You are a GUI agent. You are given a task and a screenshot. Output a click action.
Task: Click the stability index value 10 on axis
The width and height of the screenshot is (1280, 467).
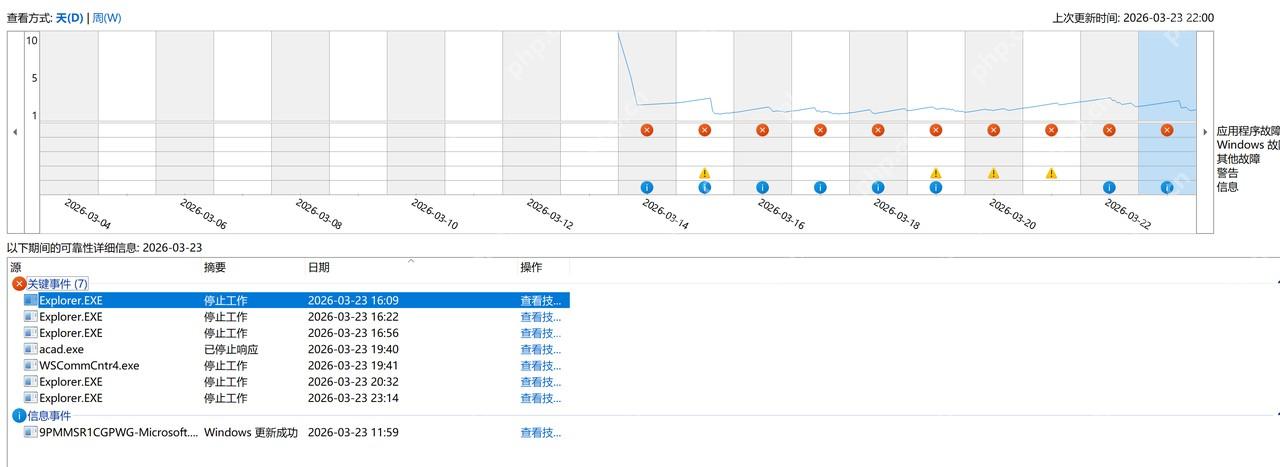(x=32, y=41)
